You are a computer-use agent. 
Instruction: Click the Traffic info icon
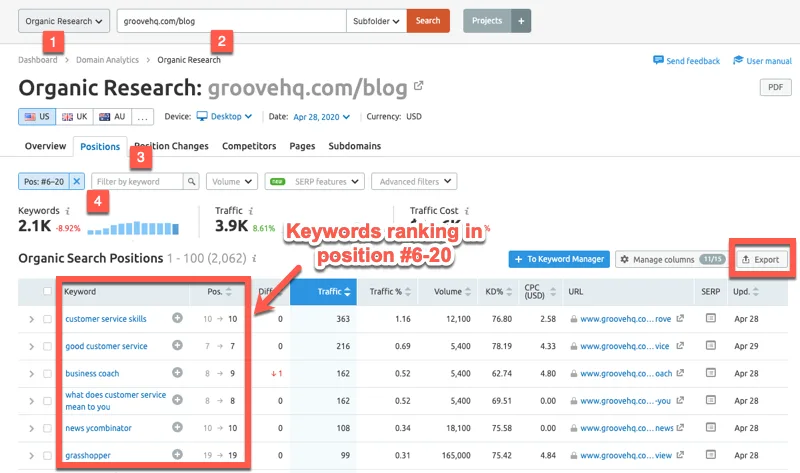(251, 211)
